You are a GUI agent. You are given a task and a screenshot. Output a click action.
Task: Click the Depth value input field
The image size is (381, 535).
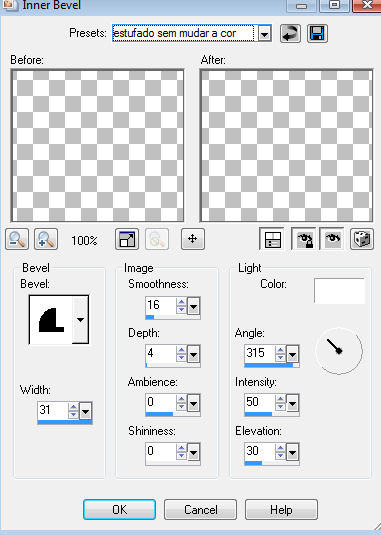tap(161, 354)
